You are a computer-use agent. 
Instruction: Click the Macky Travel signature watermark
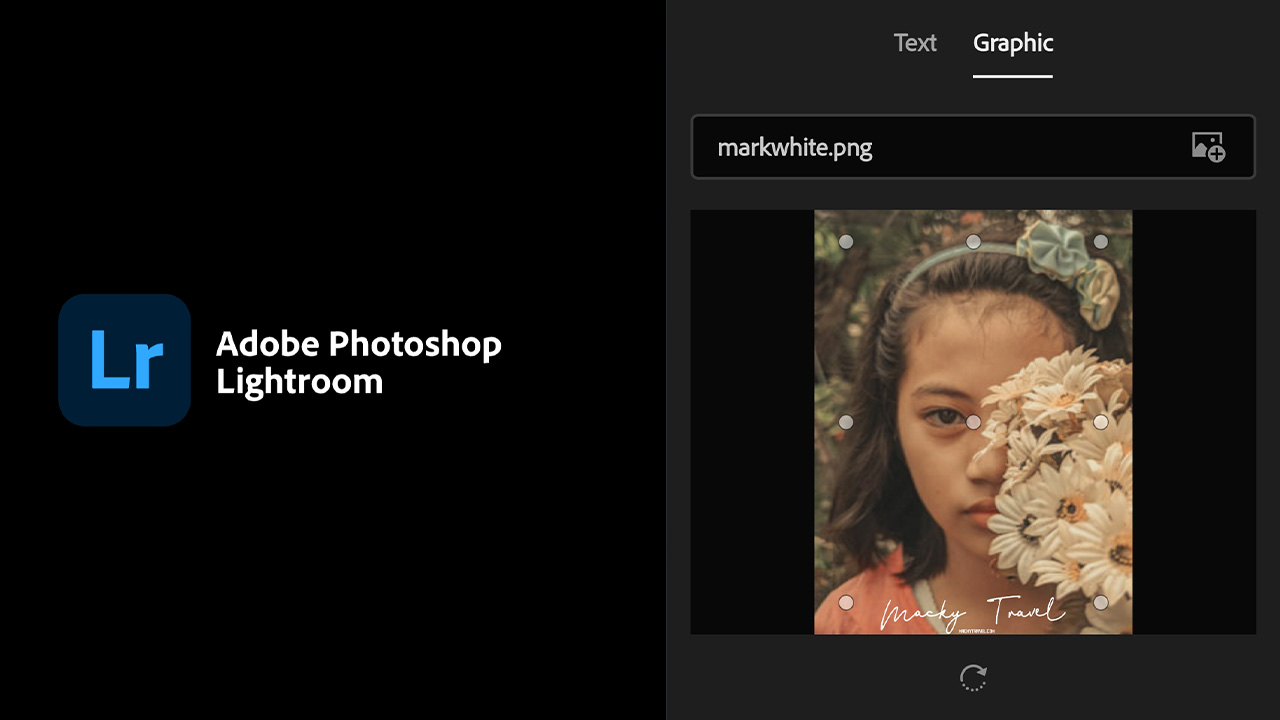pos(970,612)
